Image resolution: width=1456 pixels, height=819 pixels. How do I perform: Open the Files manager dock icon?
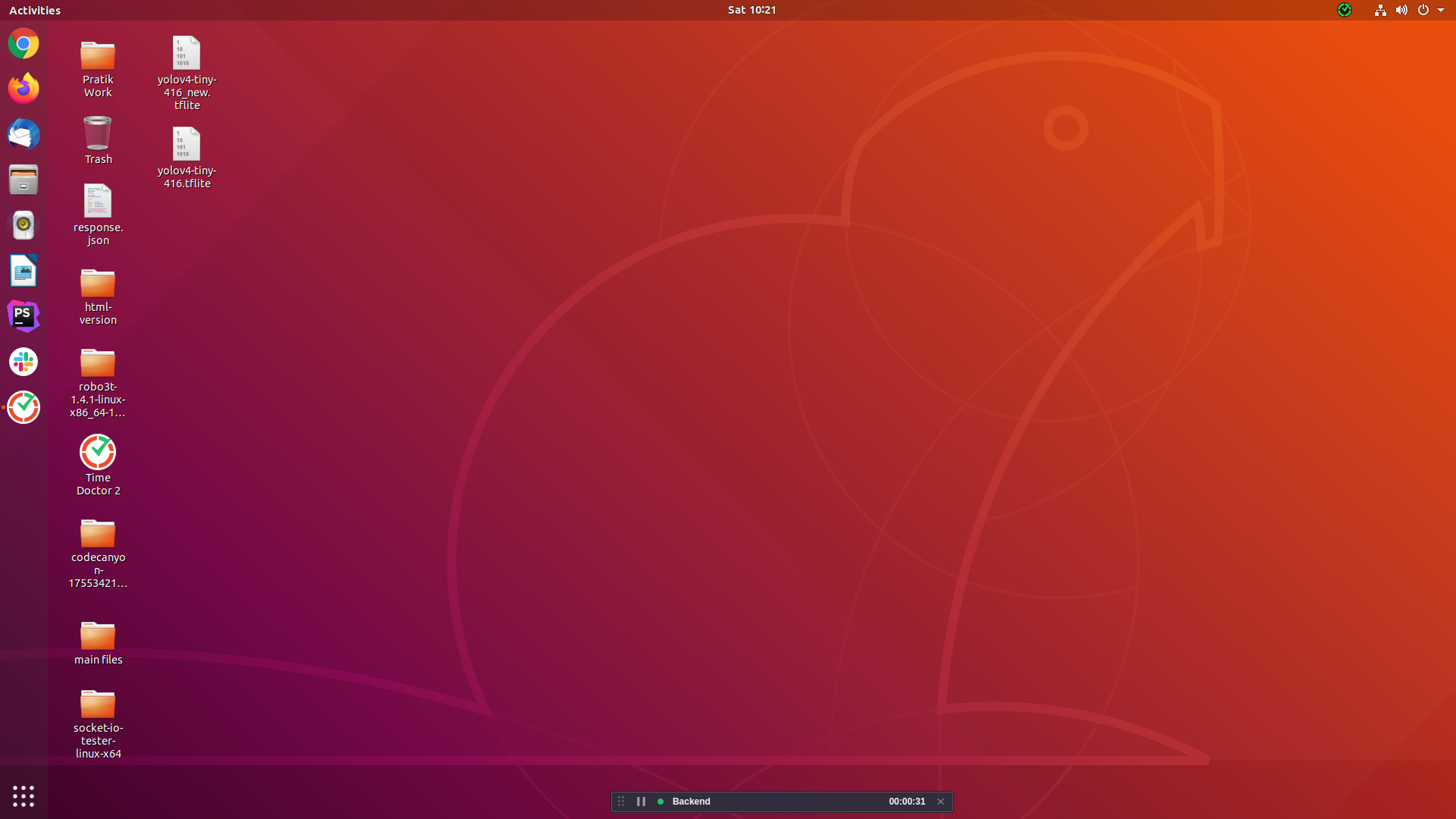[24, 180]
